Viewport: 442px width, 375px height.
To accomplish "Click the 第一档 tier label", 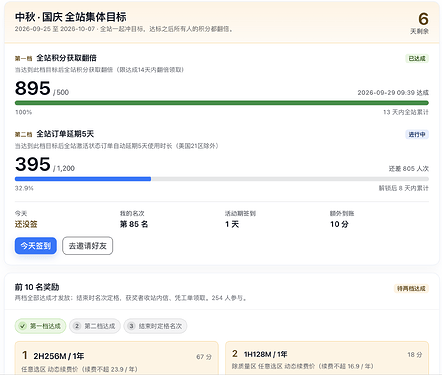I will click(24, 59).
